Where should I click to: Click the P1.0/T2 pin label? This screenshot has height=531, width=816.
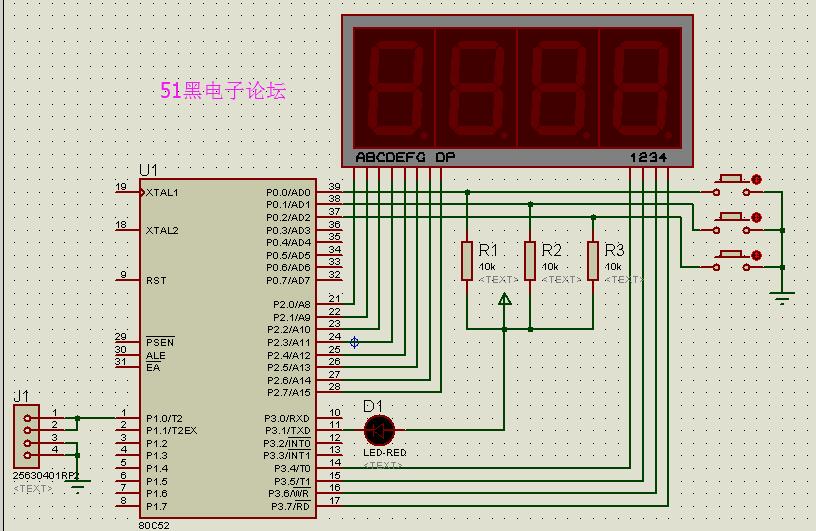tap(164, 419)
